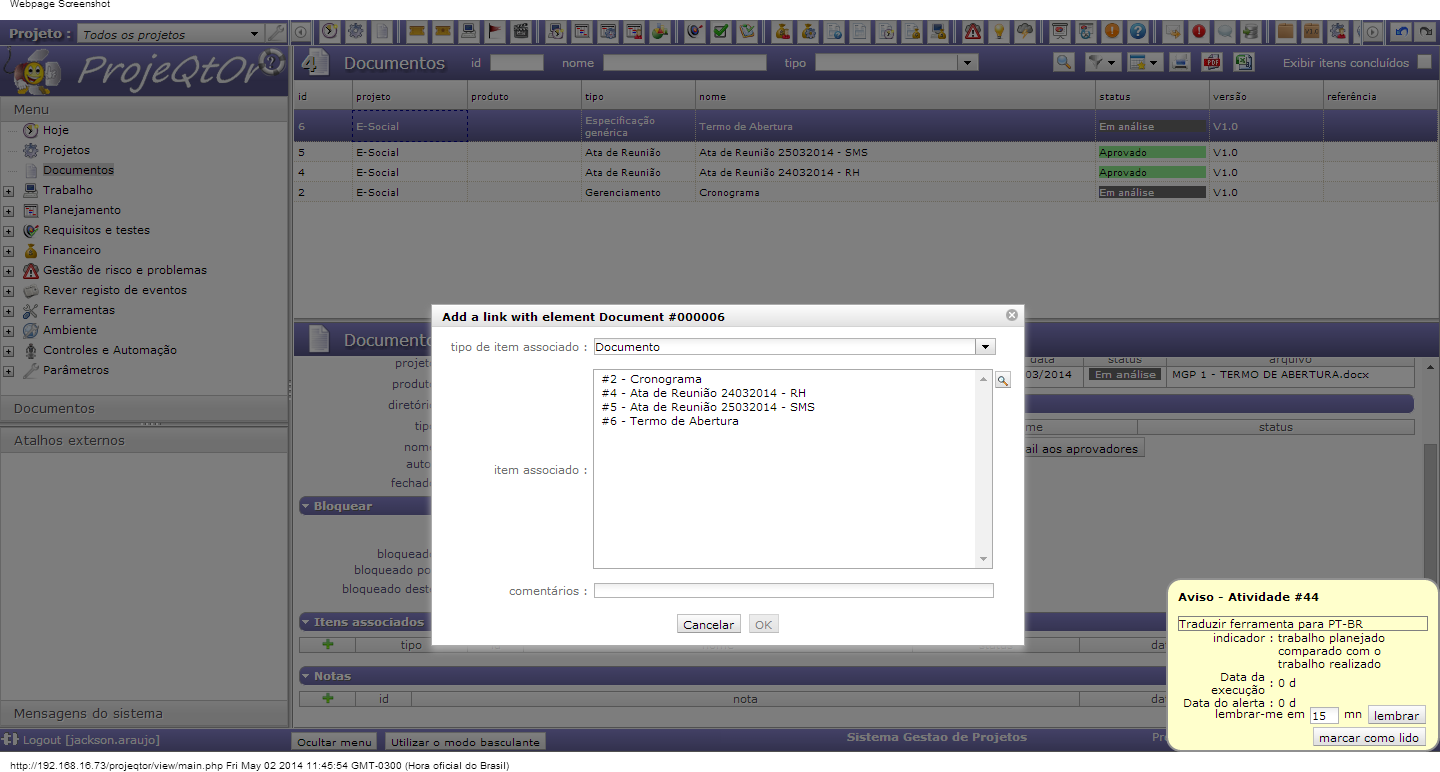Viewport: 1440px width, 772px height.
Task: Expand the Trabalho menu tree node
Action: coord(9,191)
